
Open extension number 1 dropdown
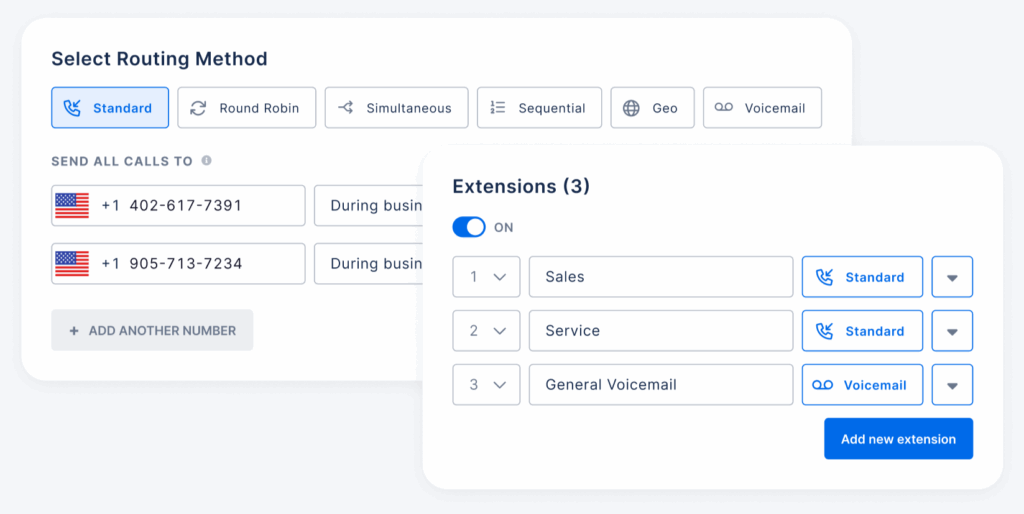tap(486, 277)
